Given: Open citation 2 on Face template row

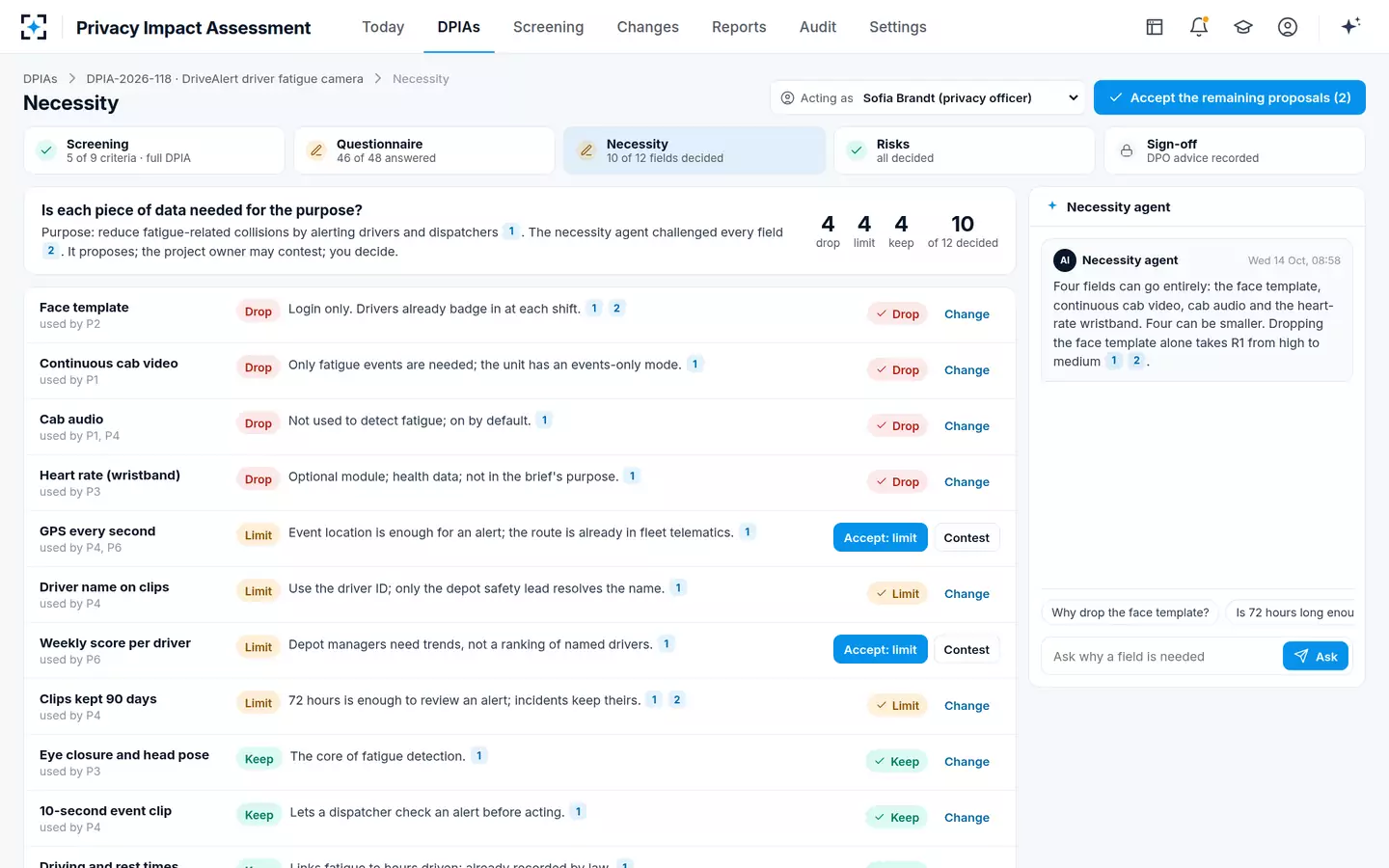Looking at the screenshot, I should (x=616, y=309).
